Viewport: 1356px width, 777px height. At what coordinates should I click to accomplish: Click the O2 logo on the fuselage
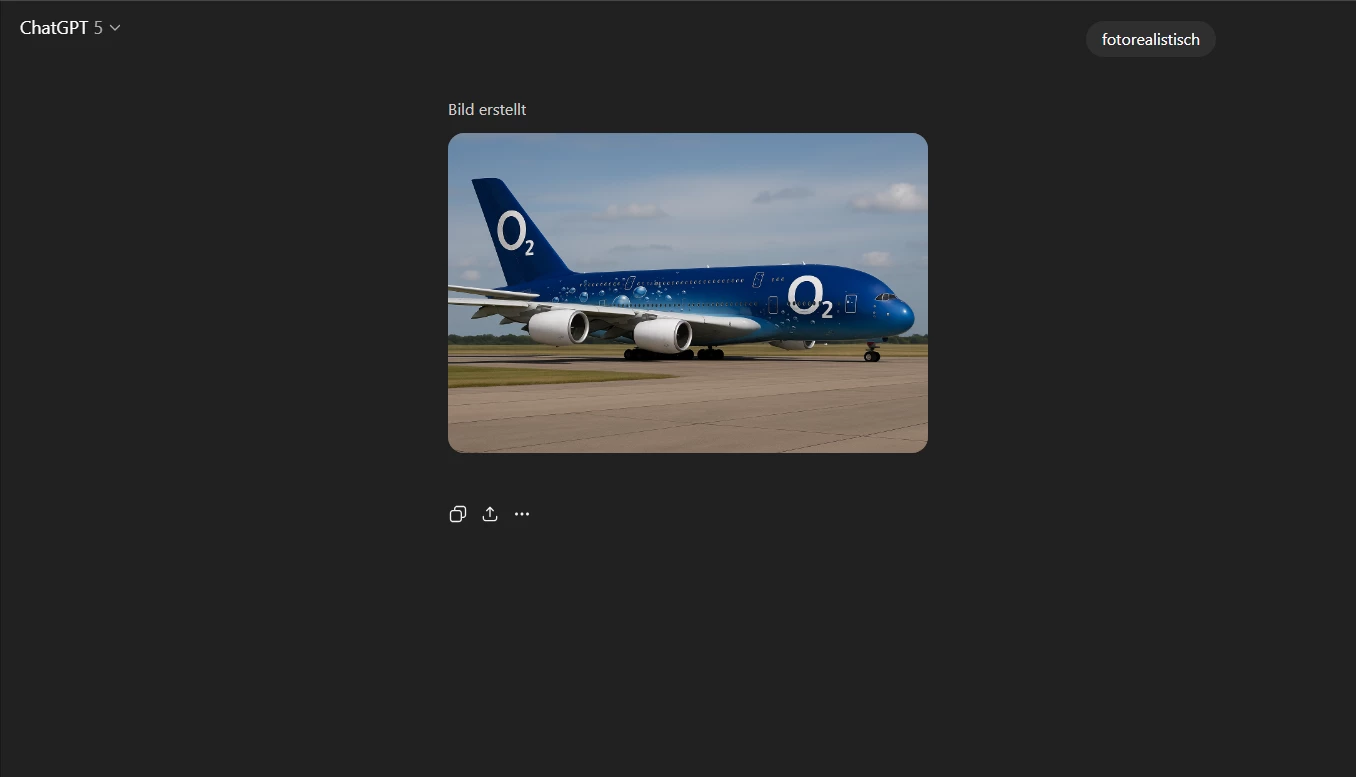(x=809, y=298)
